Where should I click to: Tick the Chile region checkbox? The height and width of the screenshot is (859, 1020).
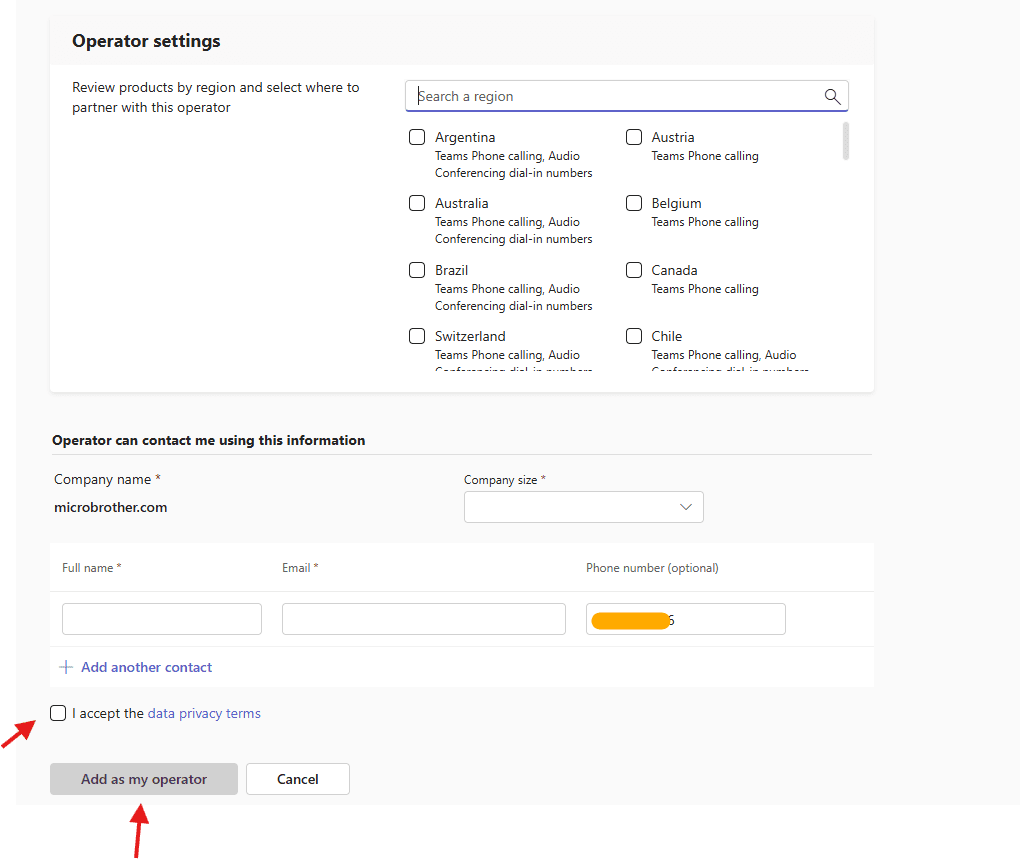coord(634,336)
